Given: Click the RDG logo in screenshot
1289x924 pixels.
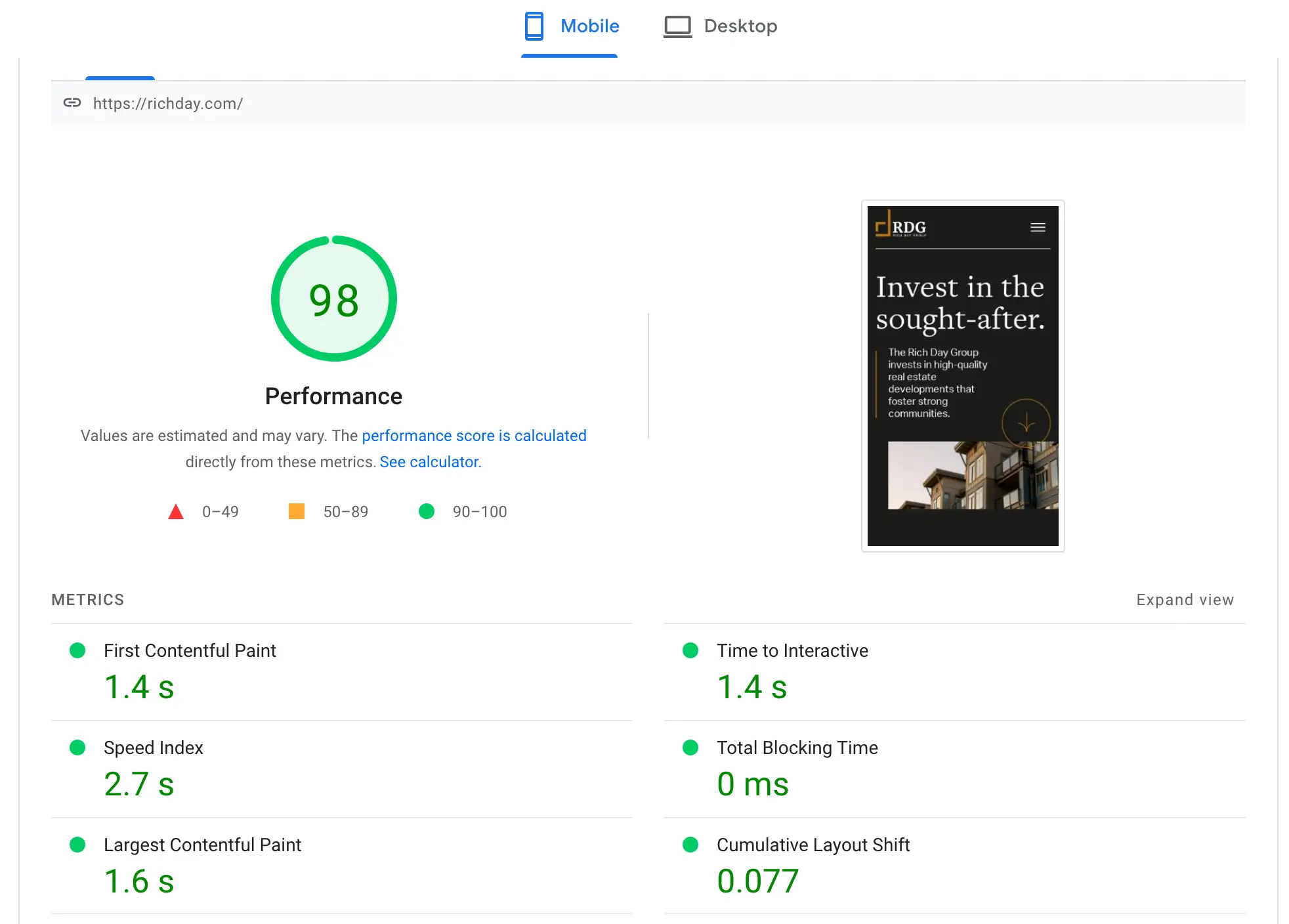Looking at the screenshot, I should pos(901,224).
